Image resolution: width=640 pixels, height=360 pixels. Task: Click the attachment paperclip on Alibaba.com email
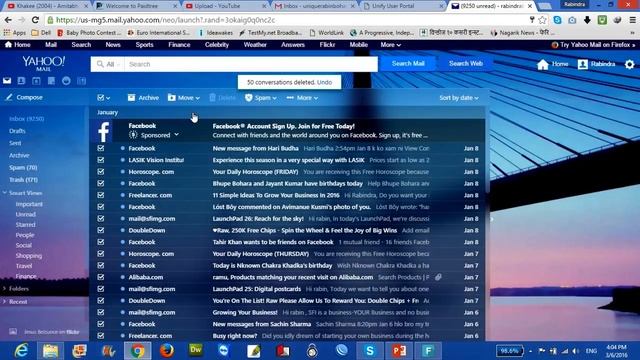pyautogui.click(x=438, y=277)
